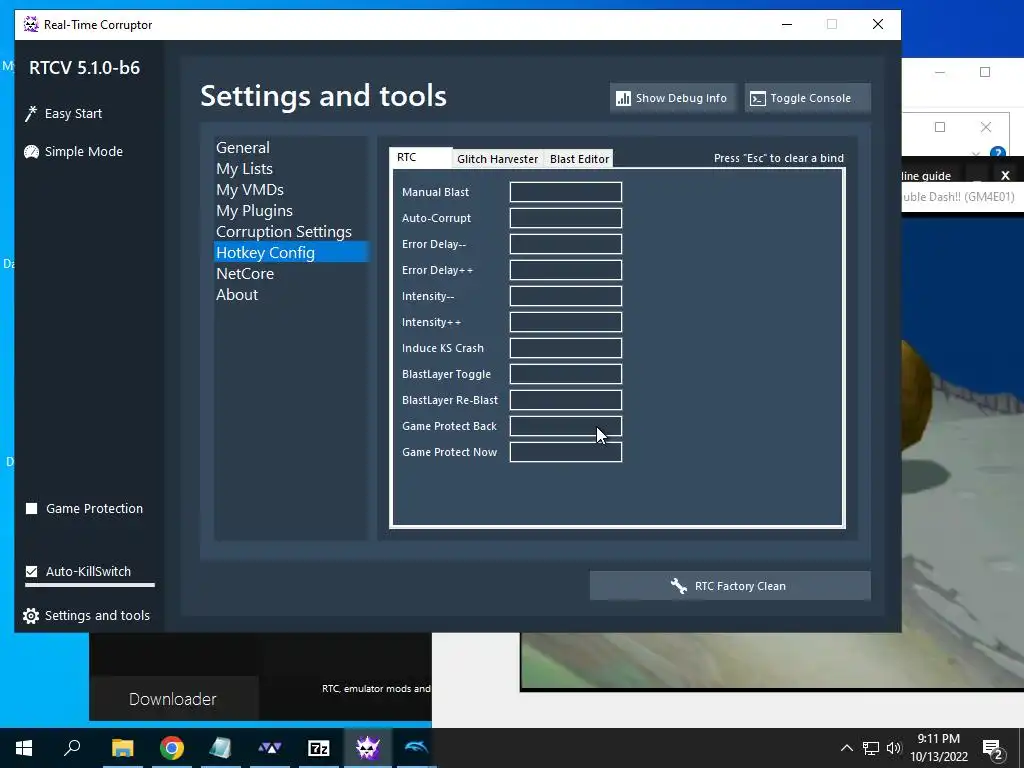1024x768 pixels.
Task: Open taskbar Search magnifier
Action: 72,748
